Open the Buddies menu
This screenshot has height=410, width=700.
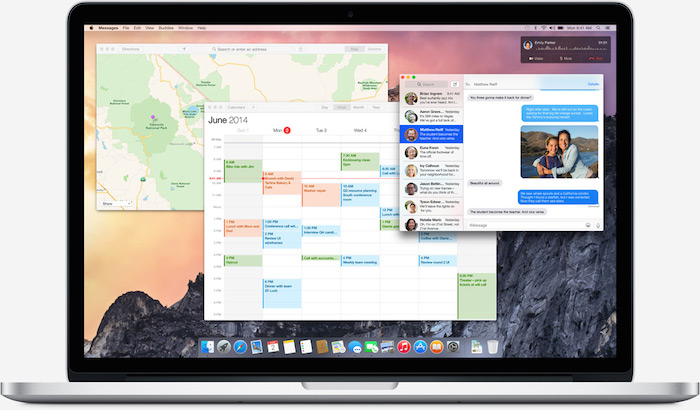point(166,28)
